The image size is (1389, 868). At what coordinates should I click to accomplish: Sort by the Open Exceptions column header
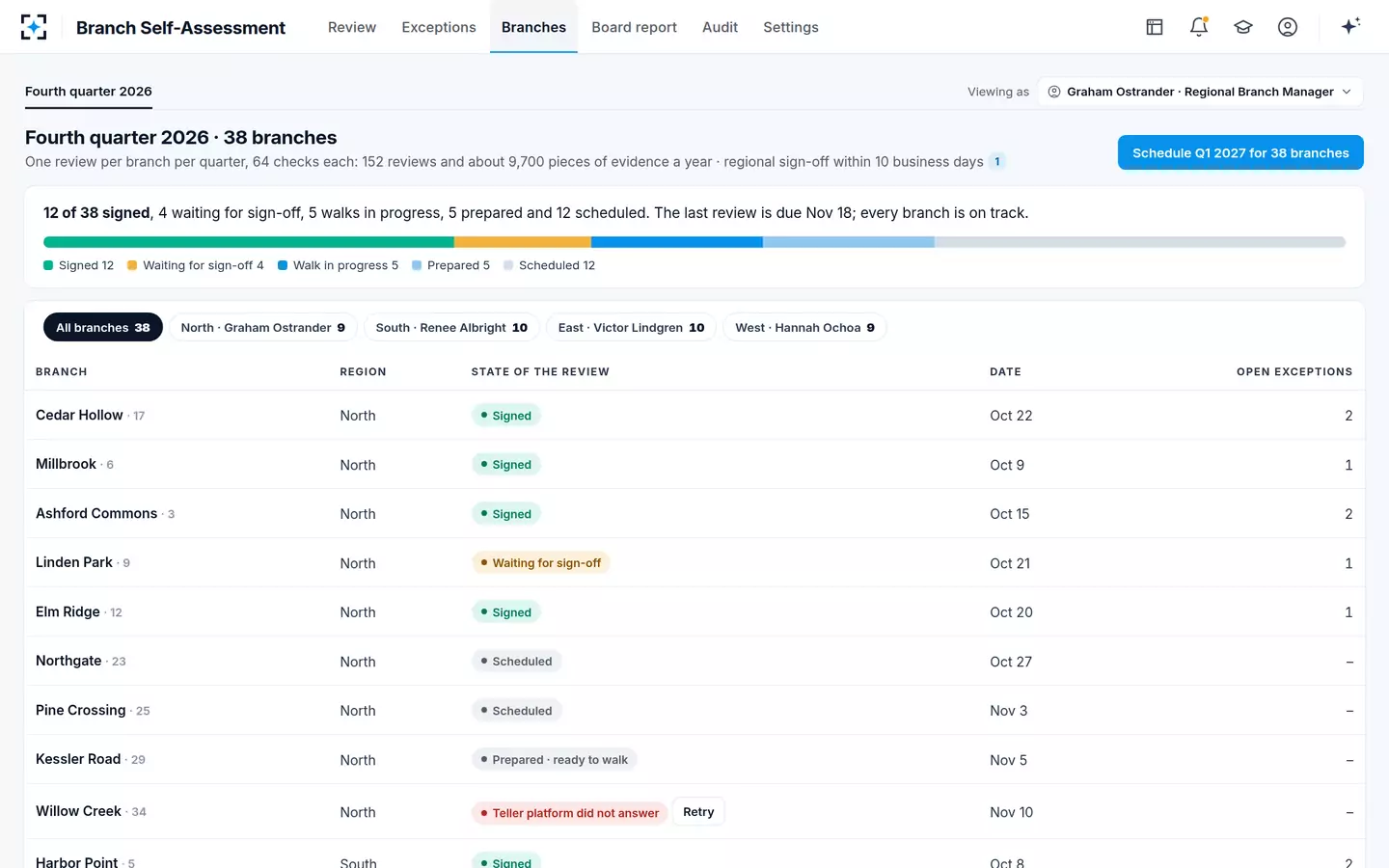pos(1294,371)
